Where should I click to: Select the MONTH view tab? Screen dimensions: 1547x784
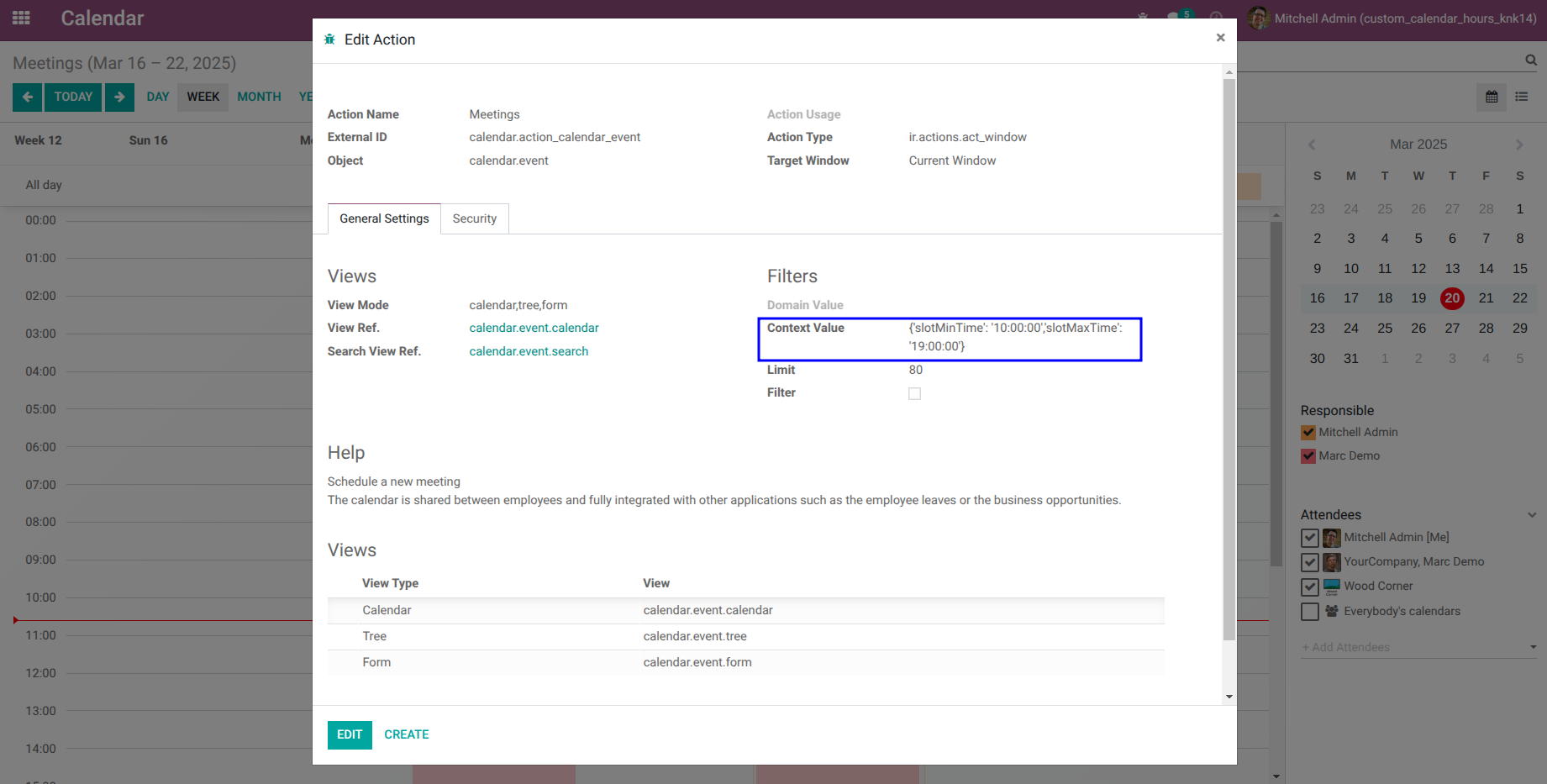(259, 97)
